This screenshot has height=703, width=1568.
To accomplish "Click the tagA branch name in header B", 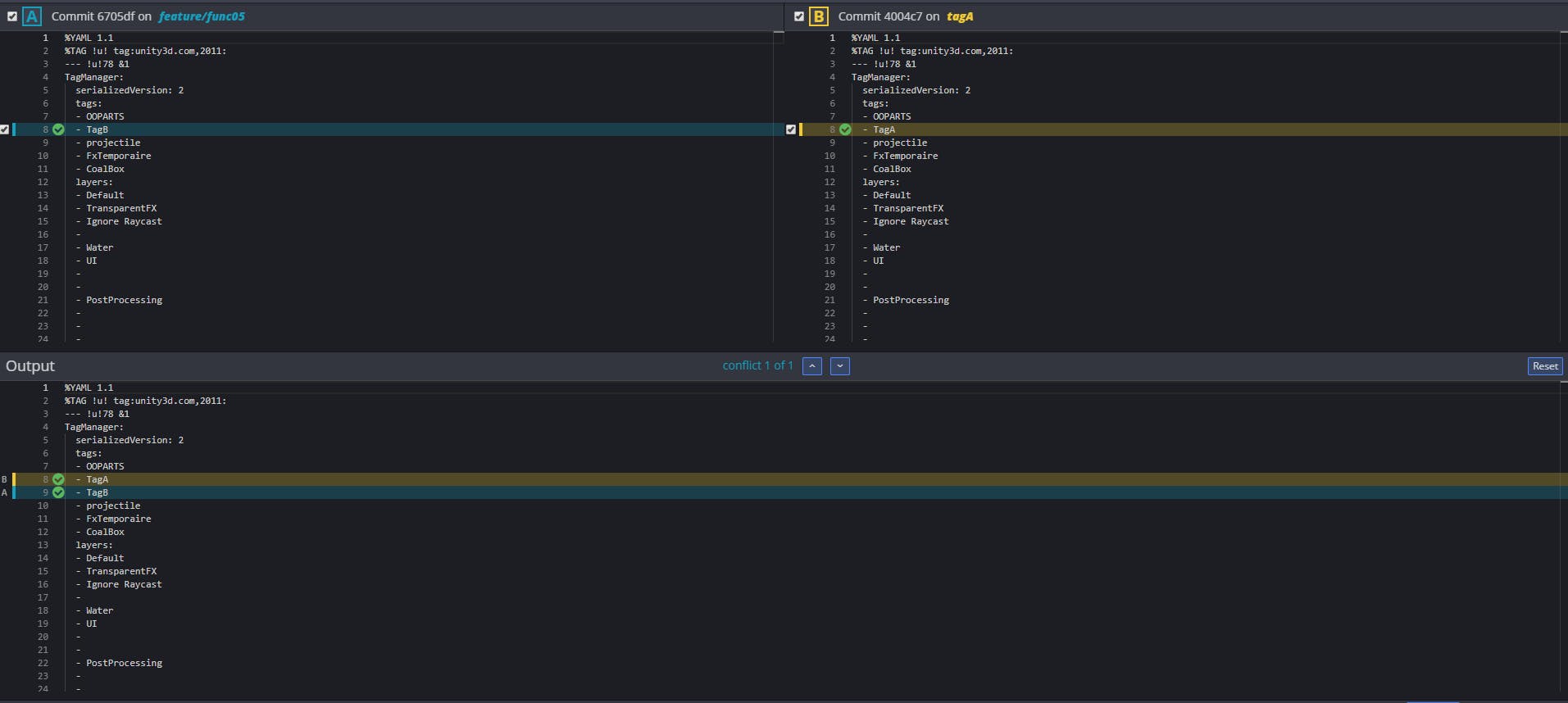I will point(960,16).
